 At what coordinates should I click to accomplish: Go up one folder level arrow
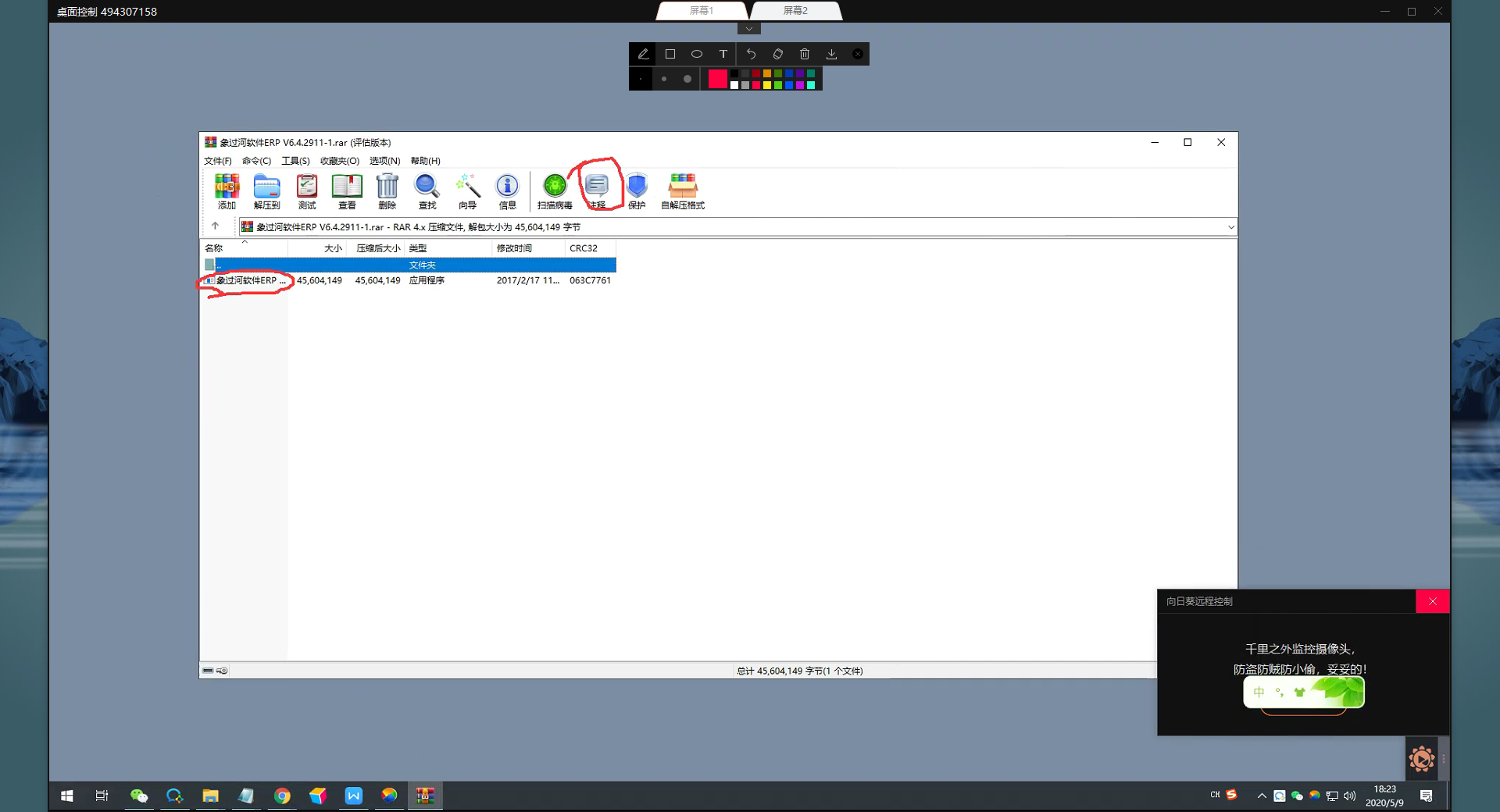click(215, 226)
